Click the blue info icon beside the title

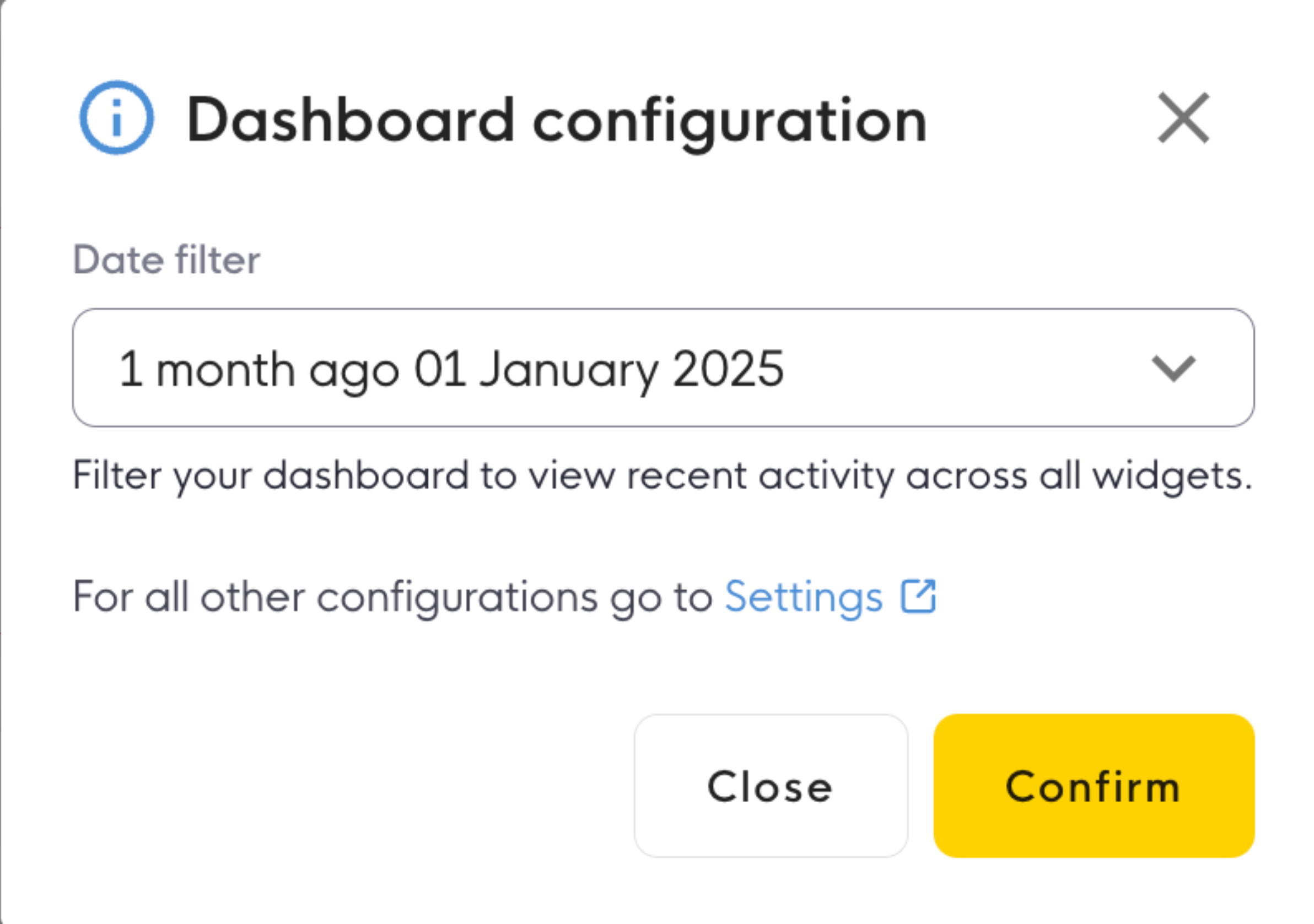(x=117, y=117)
